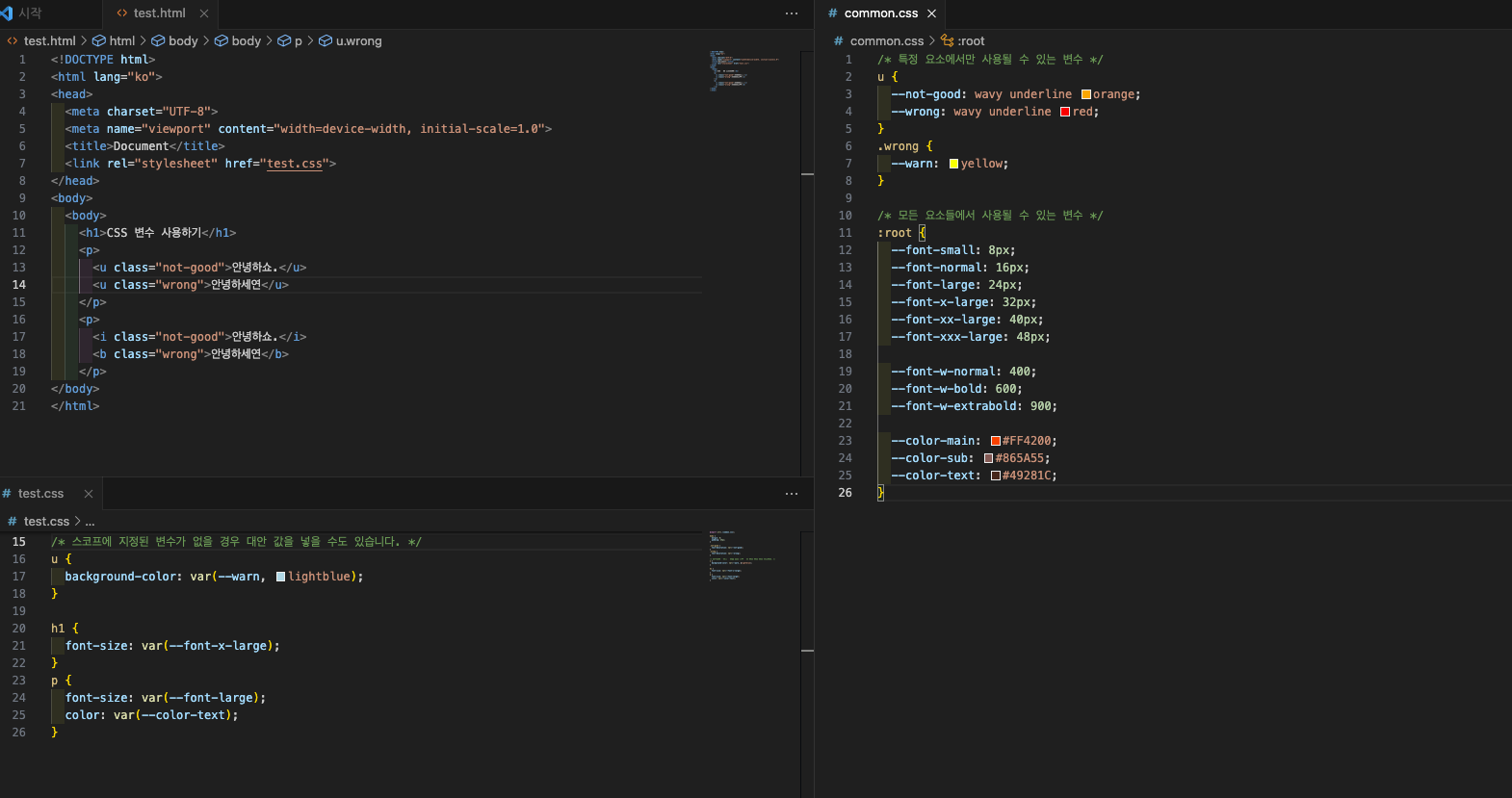This screenshot has width=1512, height=798.
Task: Close the test.html editor tab
Action: pos(204,13)
